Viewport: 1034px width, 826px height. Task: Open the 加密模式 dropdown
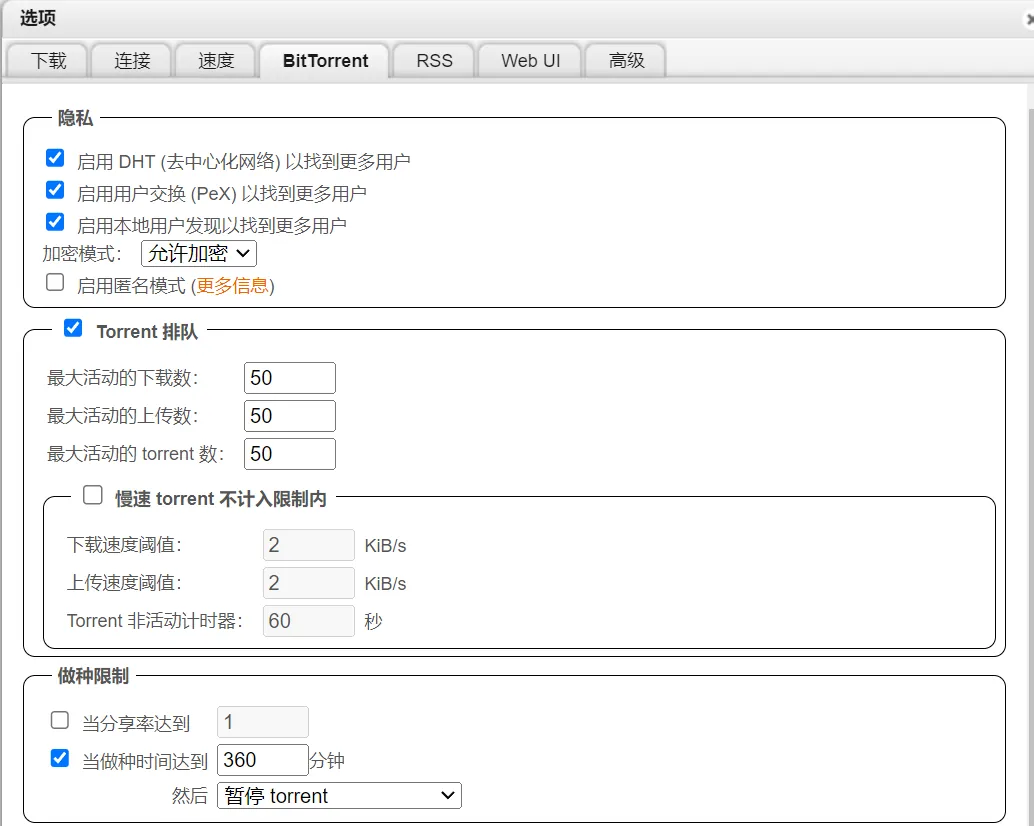coord(198,253)
